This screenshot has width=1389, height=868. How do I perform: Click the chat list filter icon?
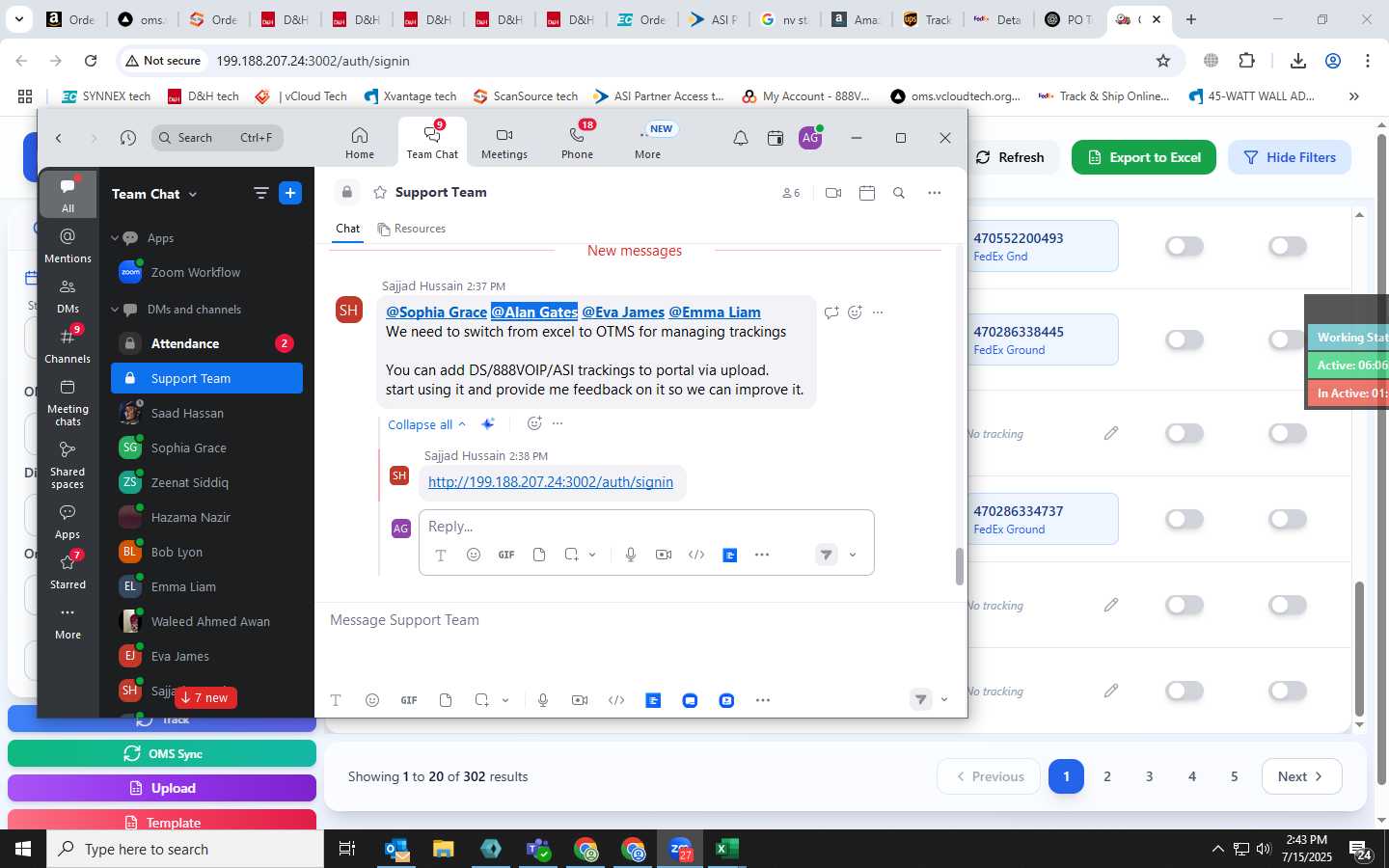[260, 193]
